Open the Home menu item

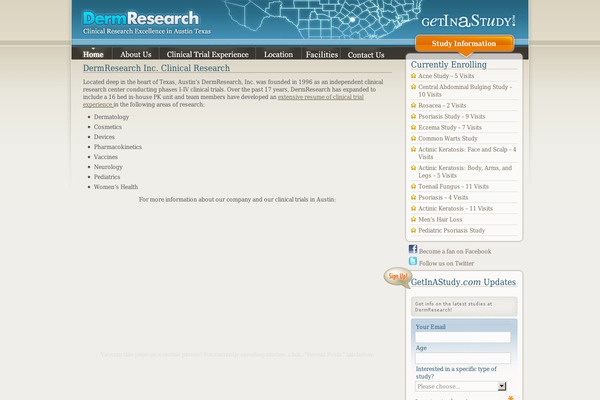pos(93,54)
